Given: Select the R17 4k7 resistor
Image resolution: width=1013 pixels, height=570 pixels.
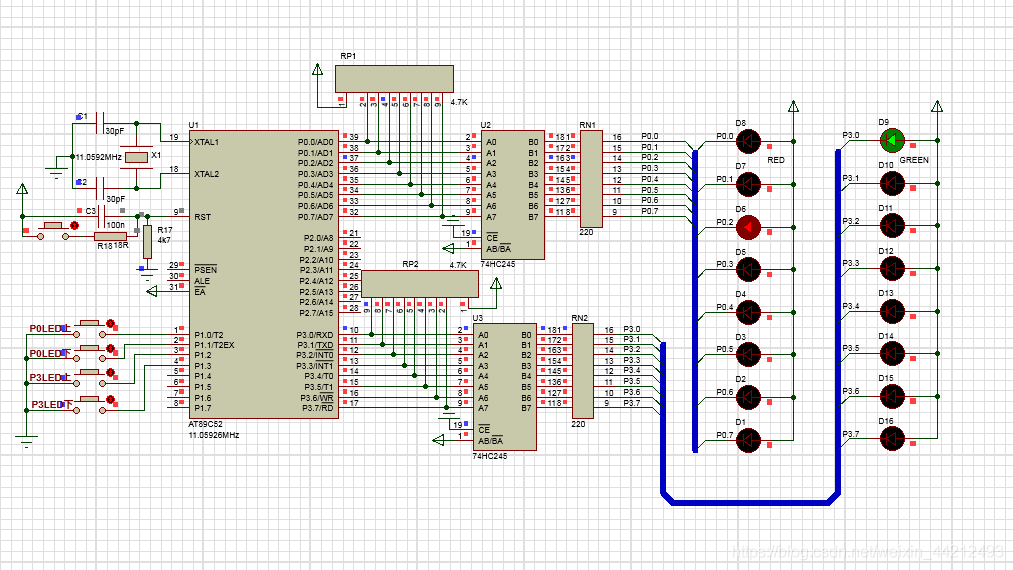Looking at the screenshot, I should [148, 242].
